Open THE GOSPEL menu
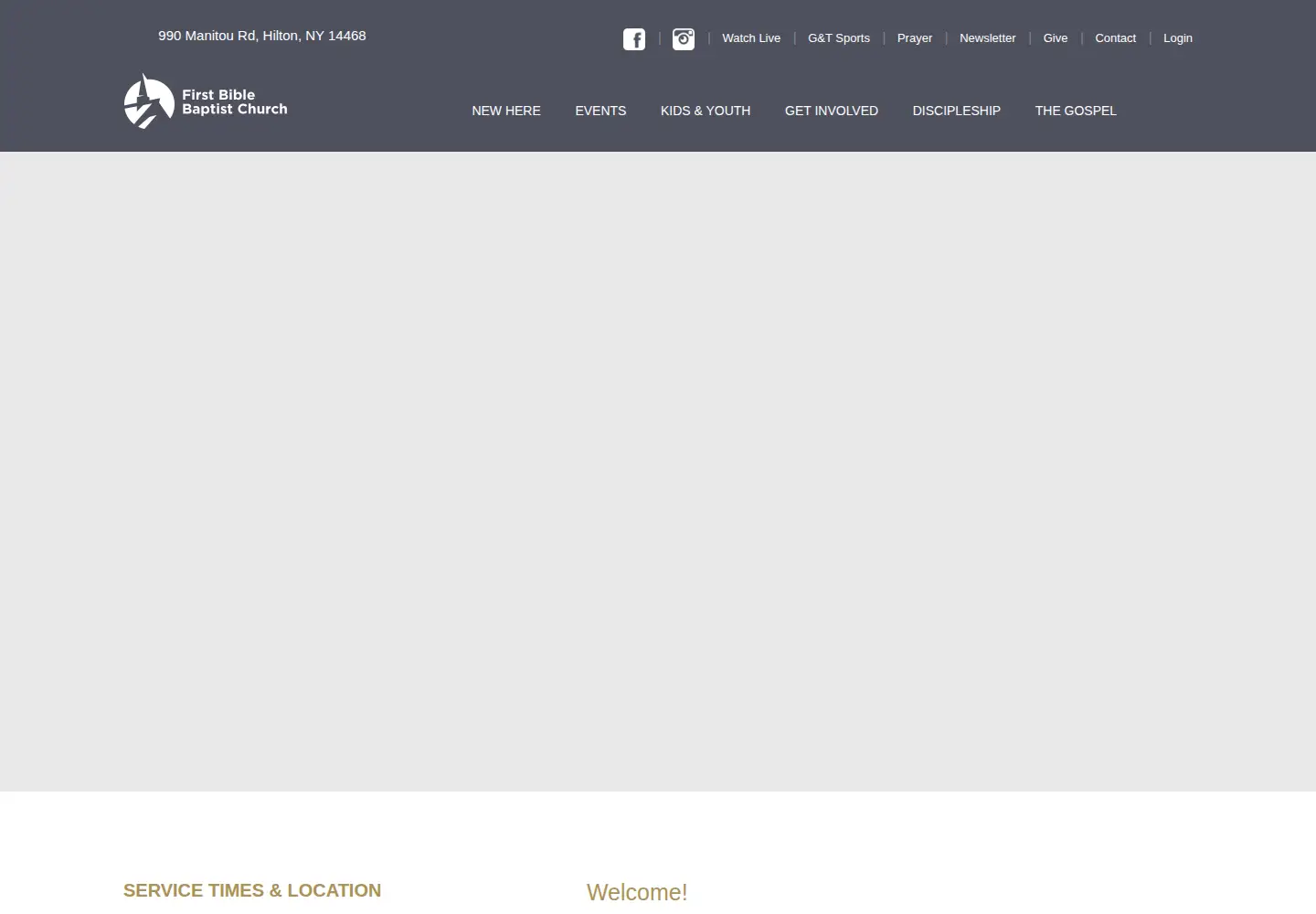 [x=1076, y=111]
